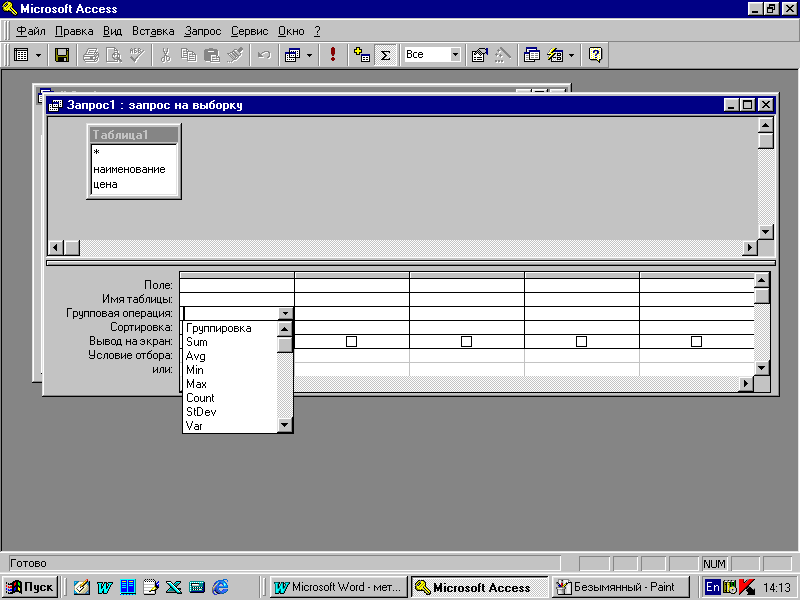Switch to Безымянный - Paint taskbar button
Viewport: 800px width, 600px height.
coord(620,587)
